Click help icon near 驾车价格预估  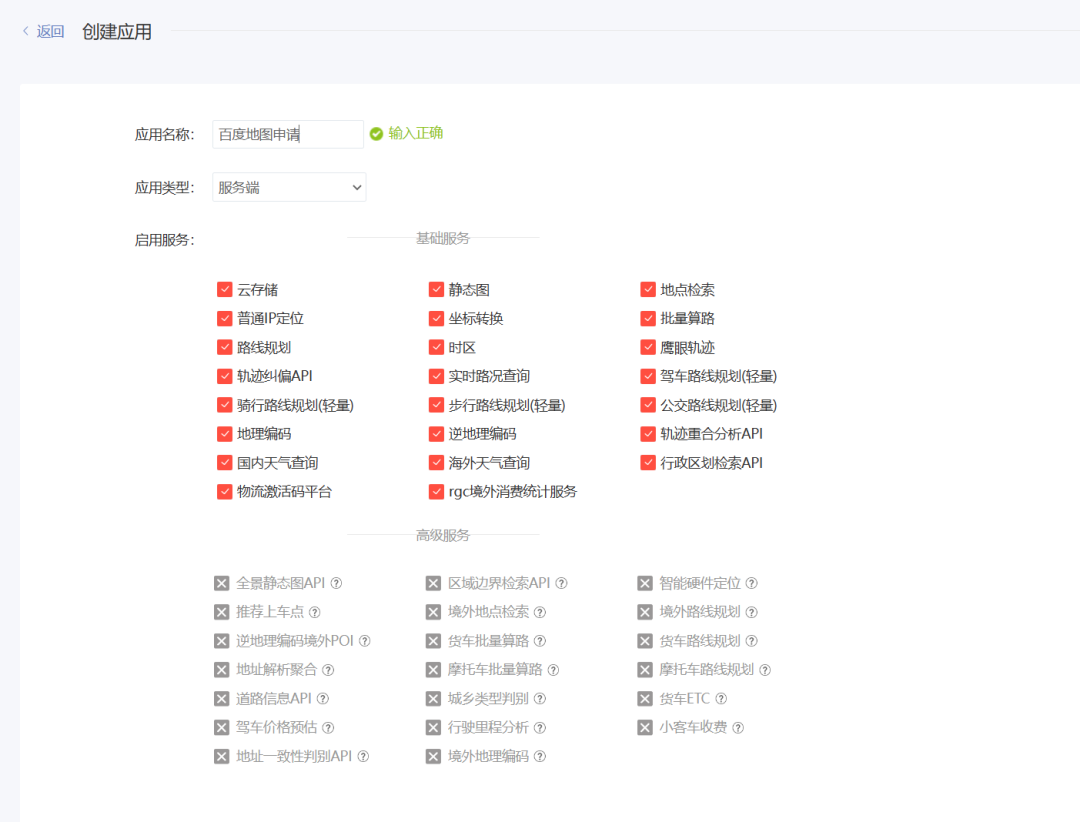326,728
